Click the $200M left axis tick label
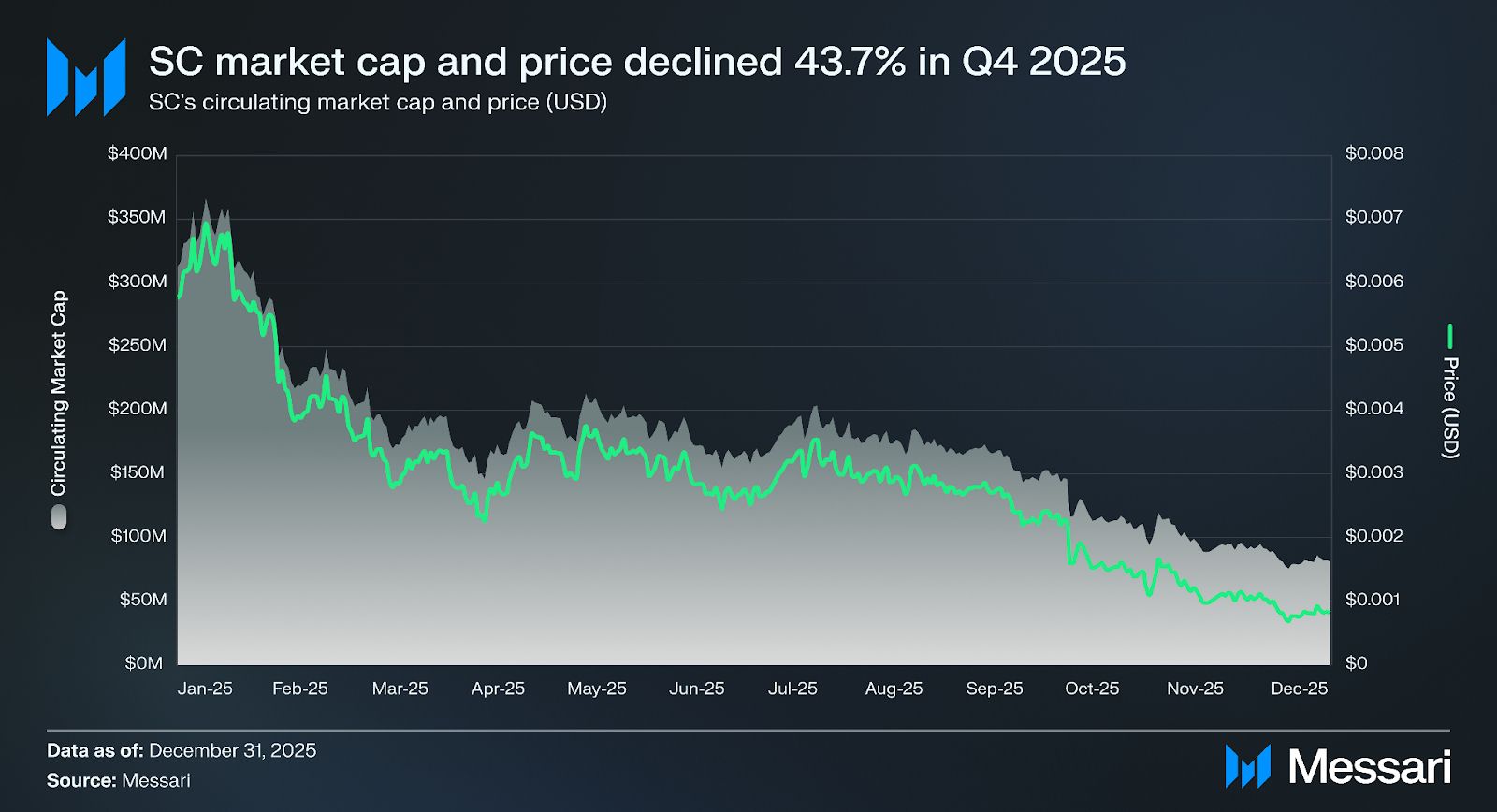Screen dimensions: 1497x812 coord(138,409)
